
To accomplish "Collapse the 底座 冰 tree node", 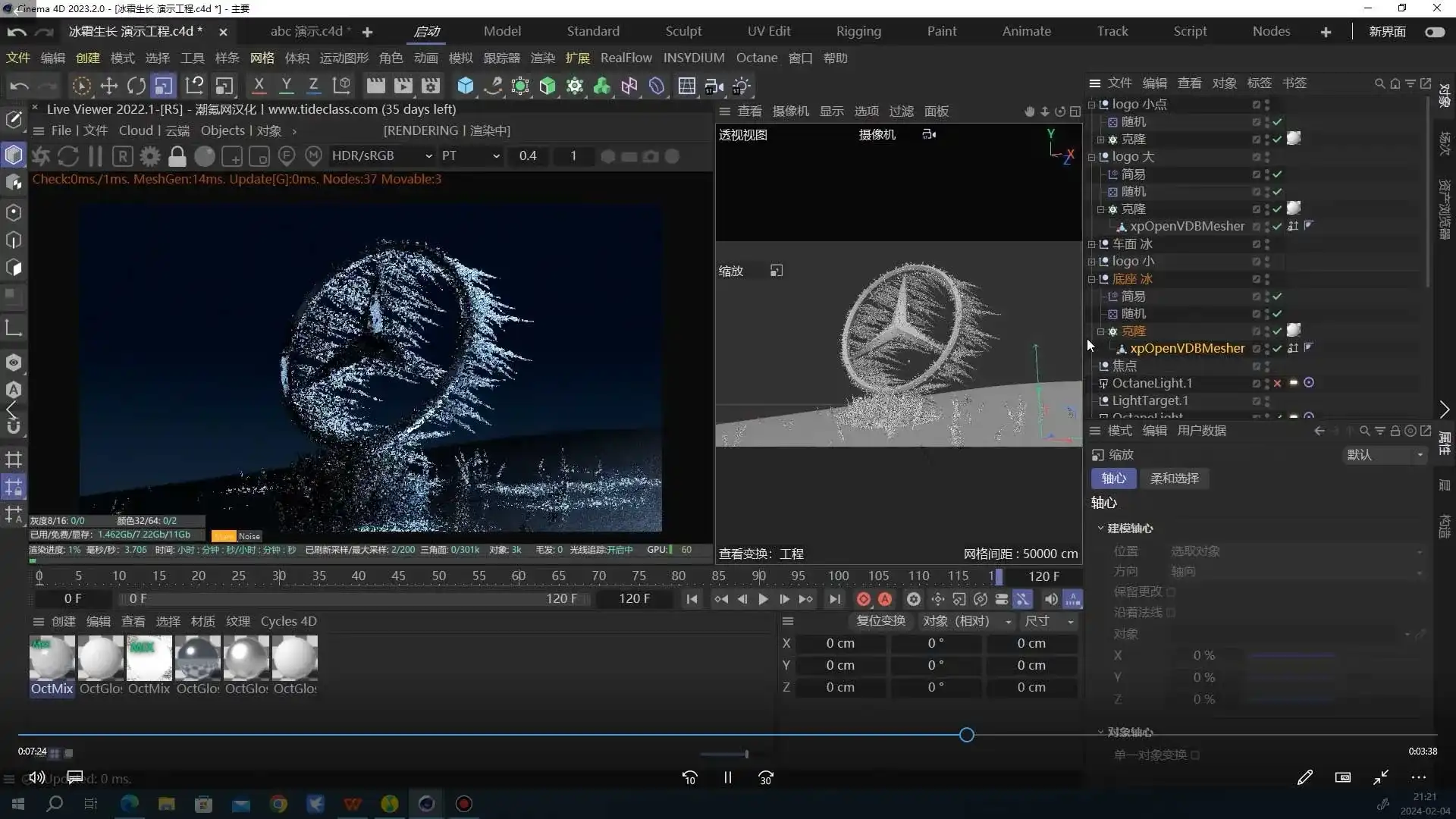I will (x=1092, y=279).
